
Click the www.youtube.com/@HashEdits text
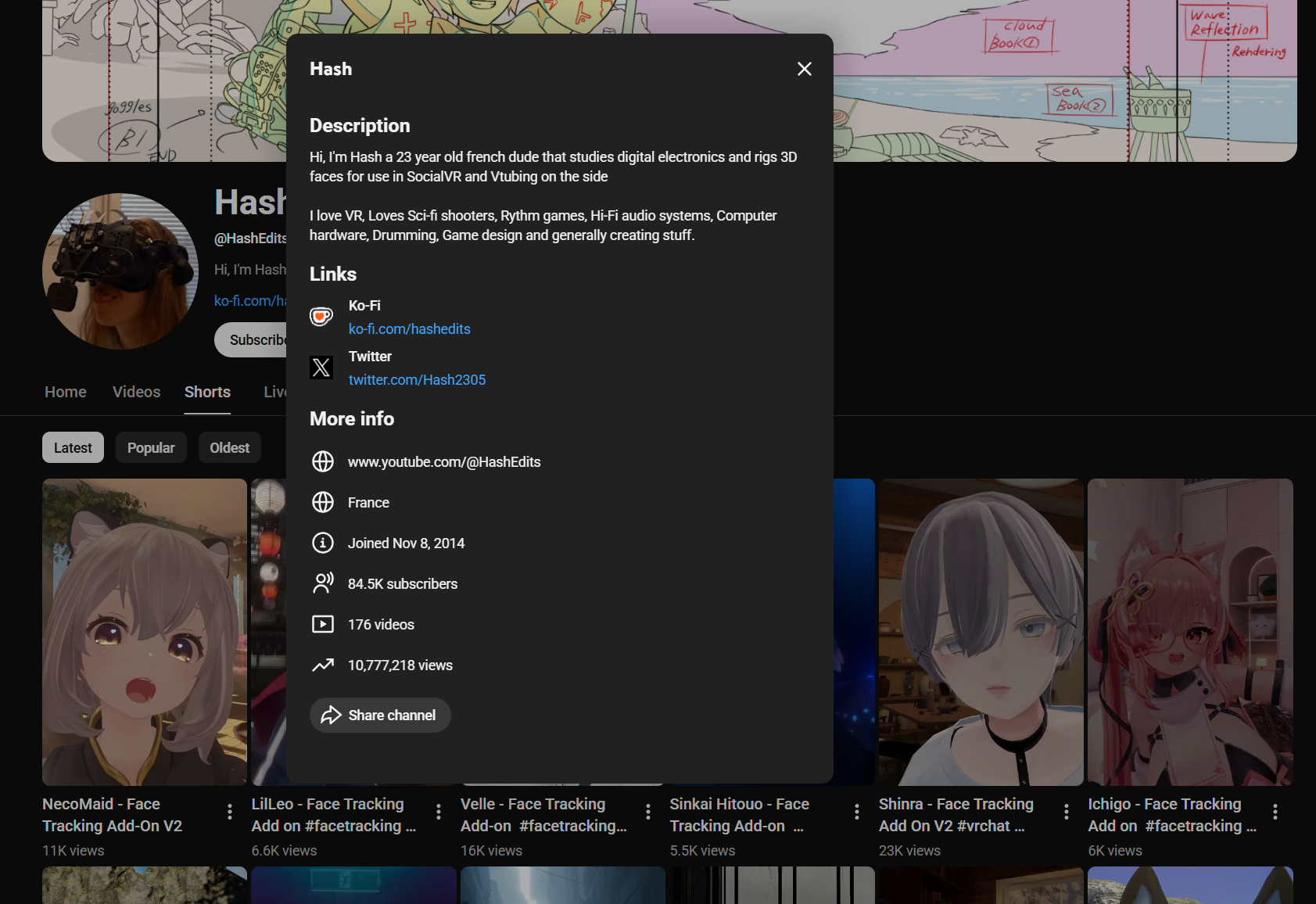[x=444, y=462]
